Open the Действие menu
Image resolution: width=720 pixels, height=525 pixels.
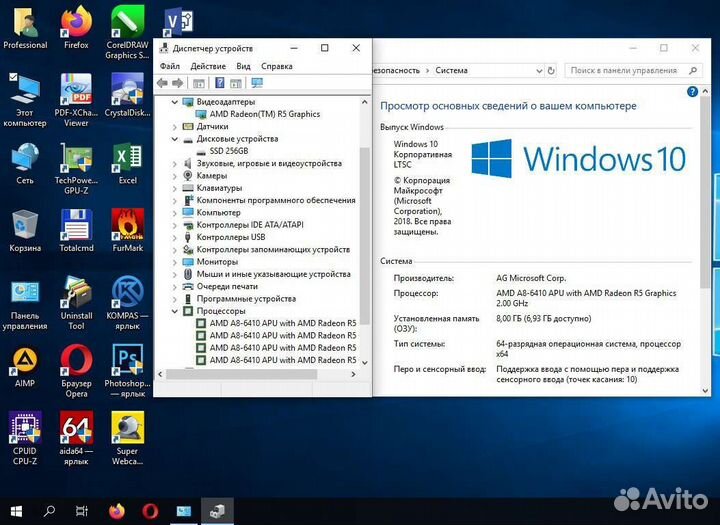[x=208, y=66]
